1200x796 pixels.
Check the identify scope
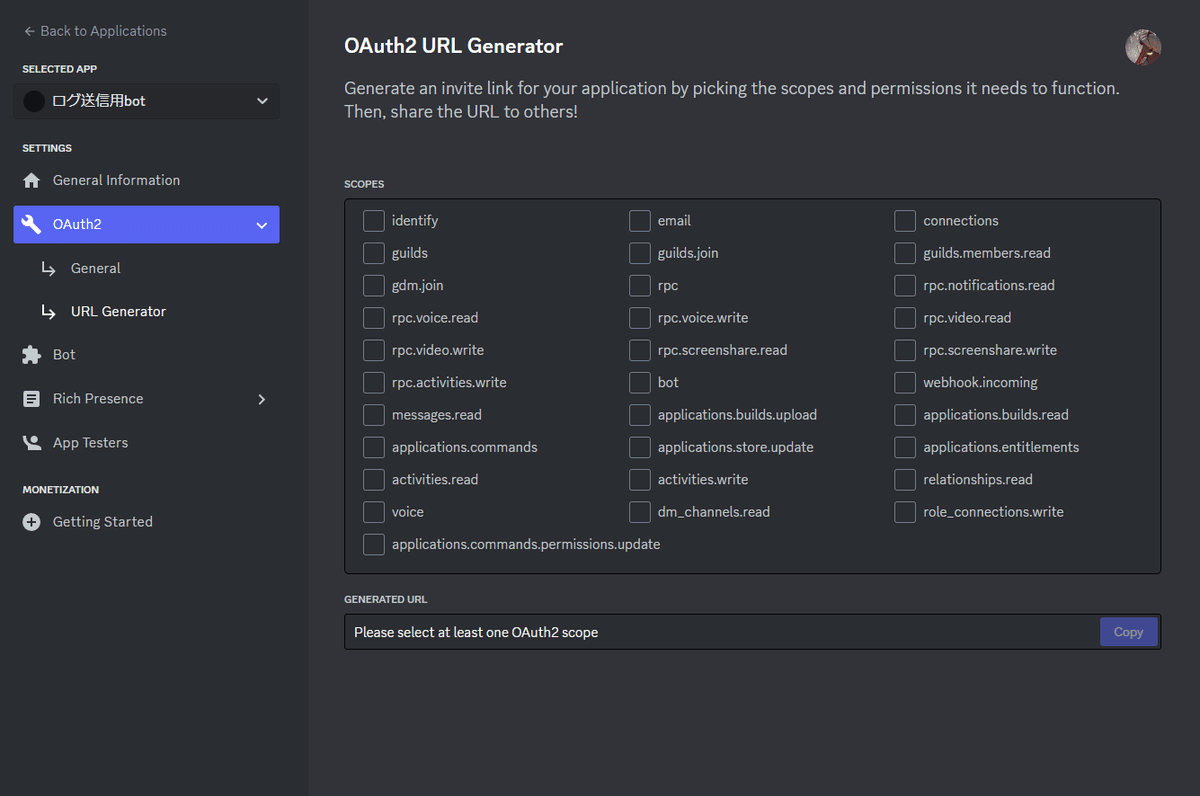[373, 220]
